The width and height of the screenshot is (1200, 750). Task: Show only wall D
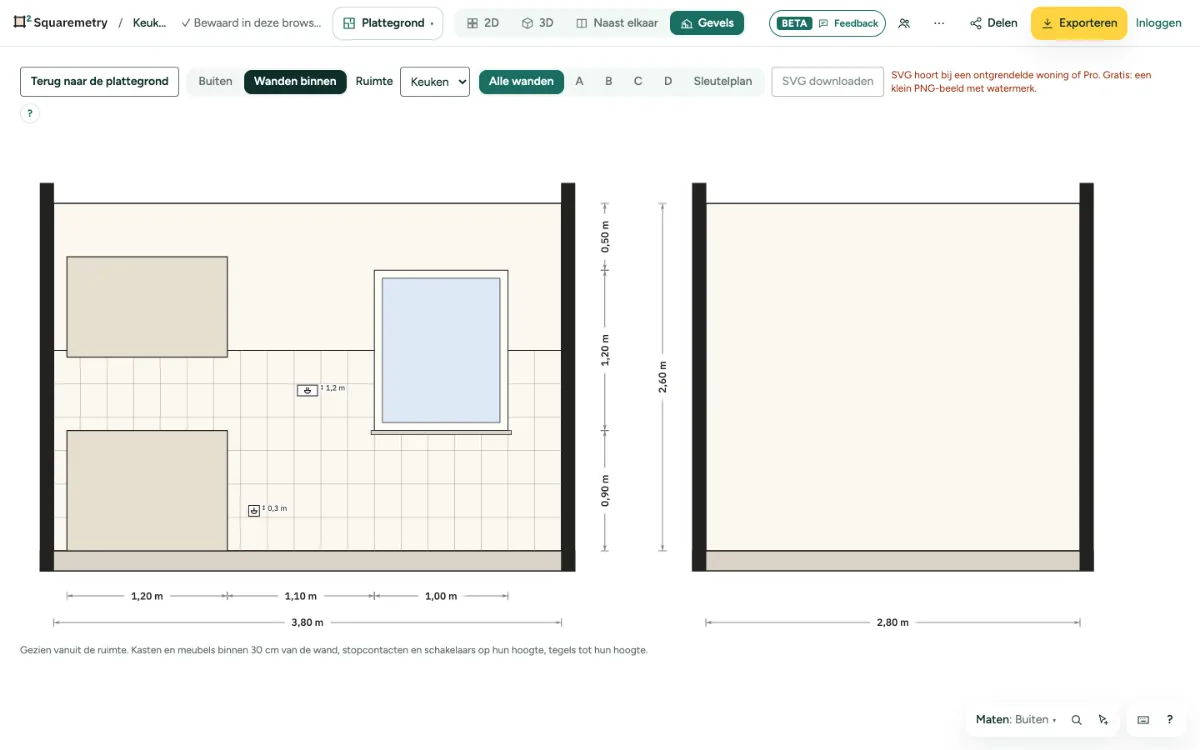[668, 82]
